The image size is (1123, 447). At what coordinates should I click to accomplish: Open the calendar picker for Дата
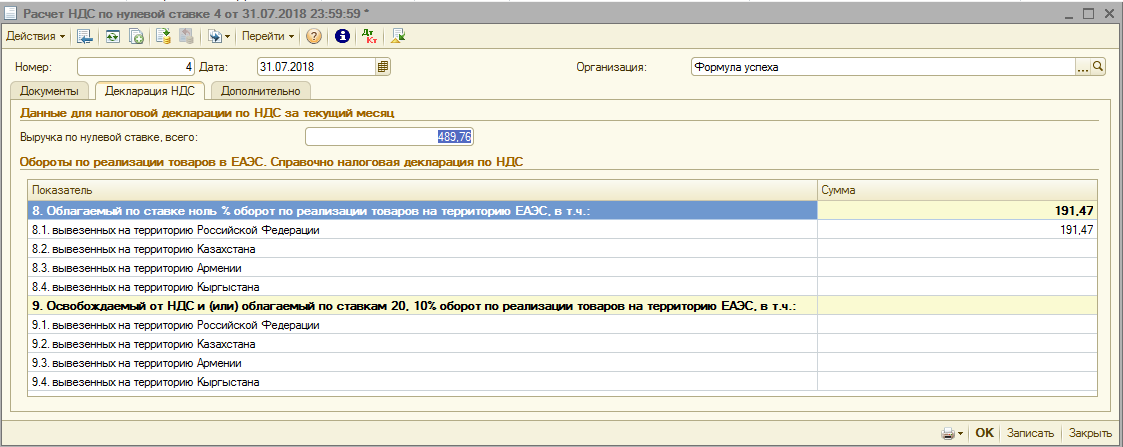pyautogui.click(x=382, y=67)
